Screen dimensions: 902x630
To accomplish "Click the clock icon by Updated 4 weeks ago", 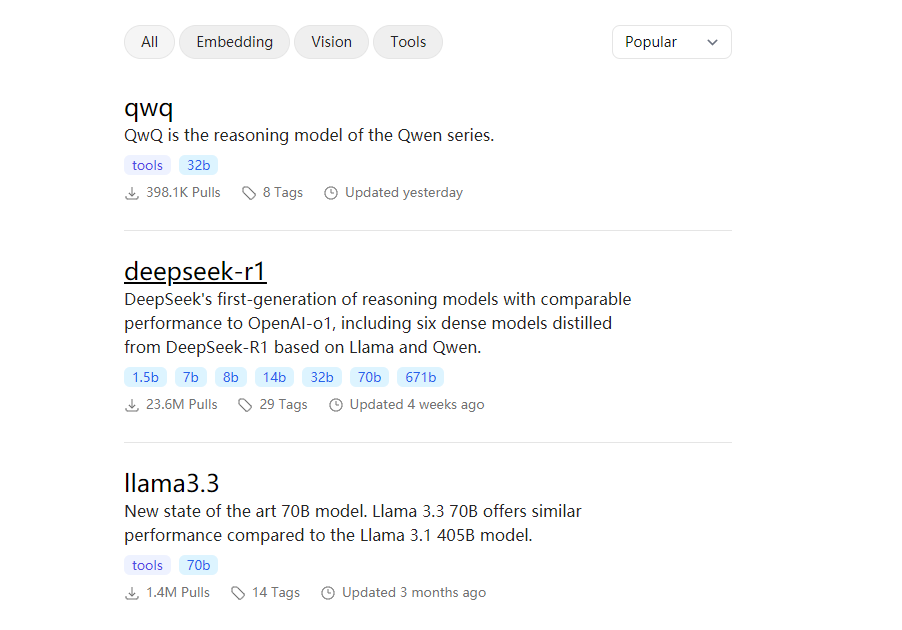I will [x=336, y=405].
